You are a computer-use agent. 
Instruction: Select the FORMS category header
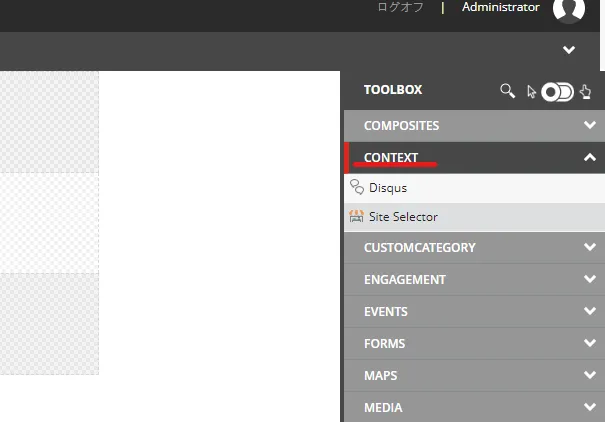pos(474,344)
